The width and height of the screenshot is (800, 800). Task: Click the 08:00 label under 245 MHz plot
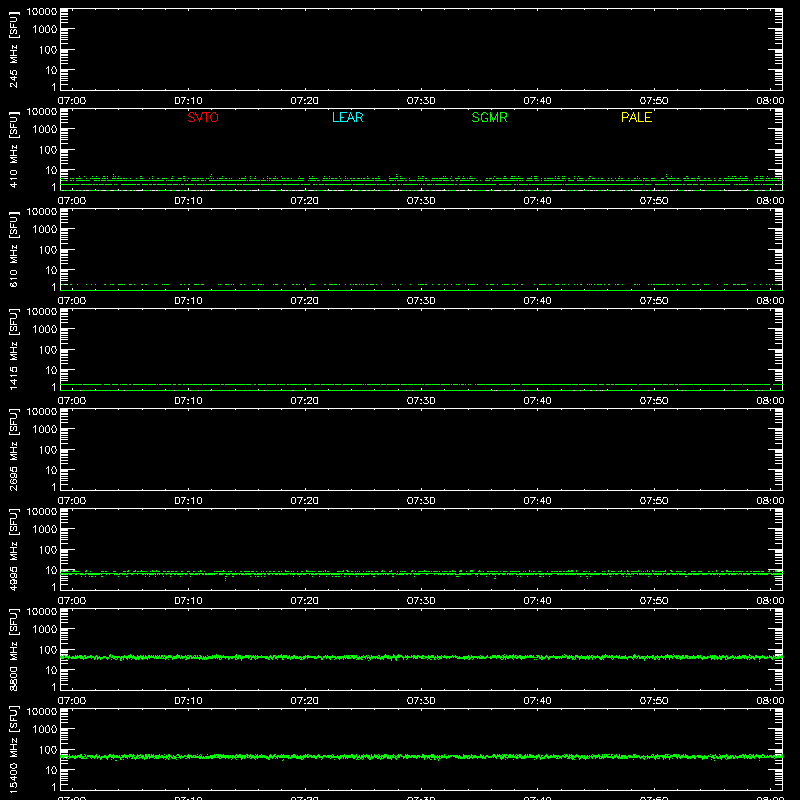(x=770, y=101)
